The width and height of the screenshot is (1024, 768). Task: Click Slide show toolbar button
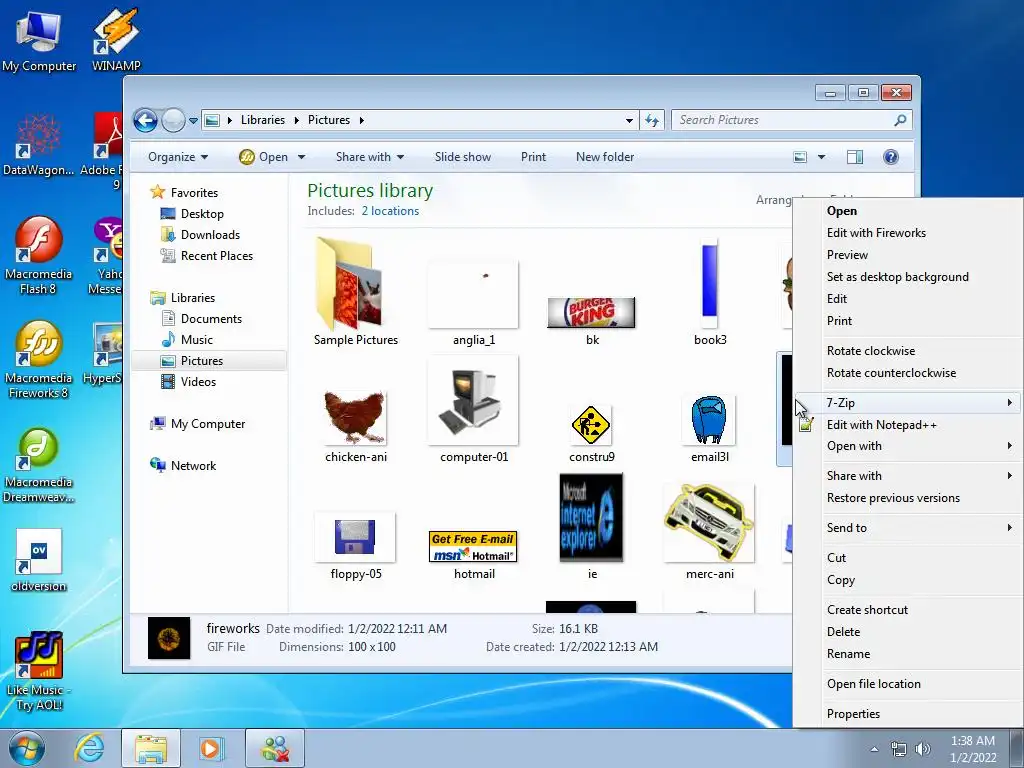click(x=462, y=157)
